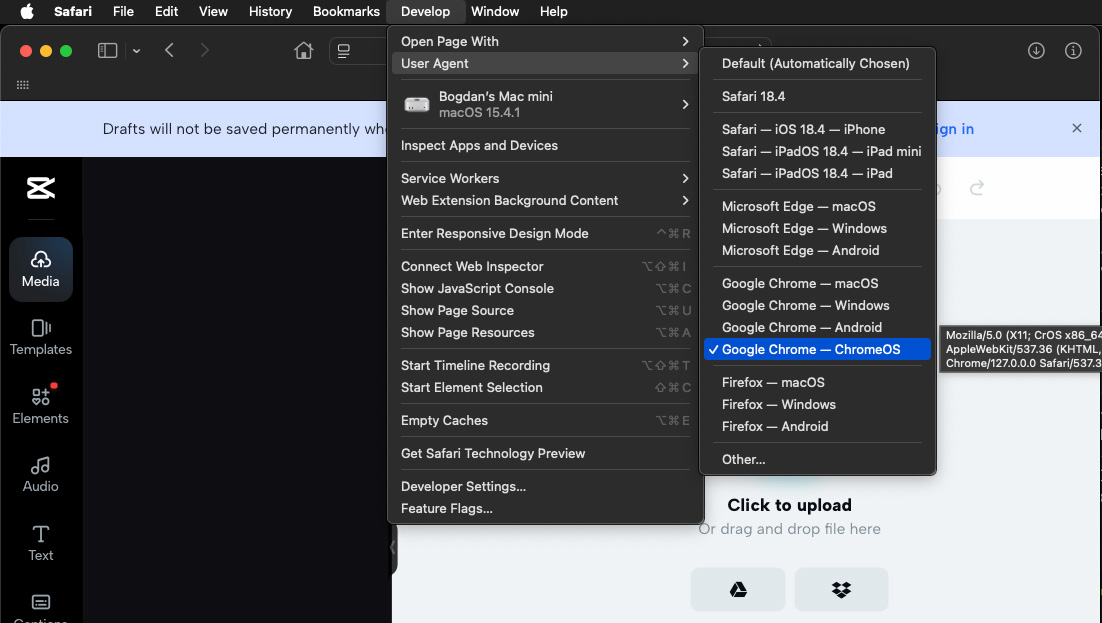The image size is (1102, 623).
Task: Open the Templates panel
Action: point(41,337)
